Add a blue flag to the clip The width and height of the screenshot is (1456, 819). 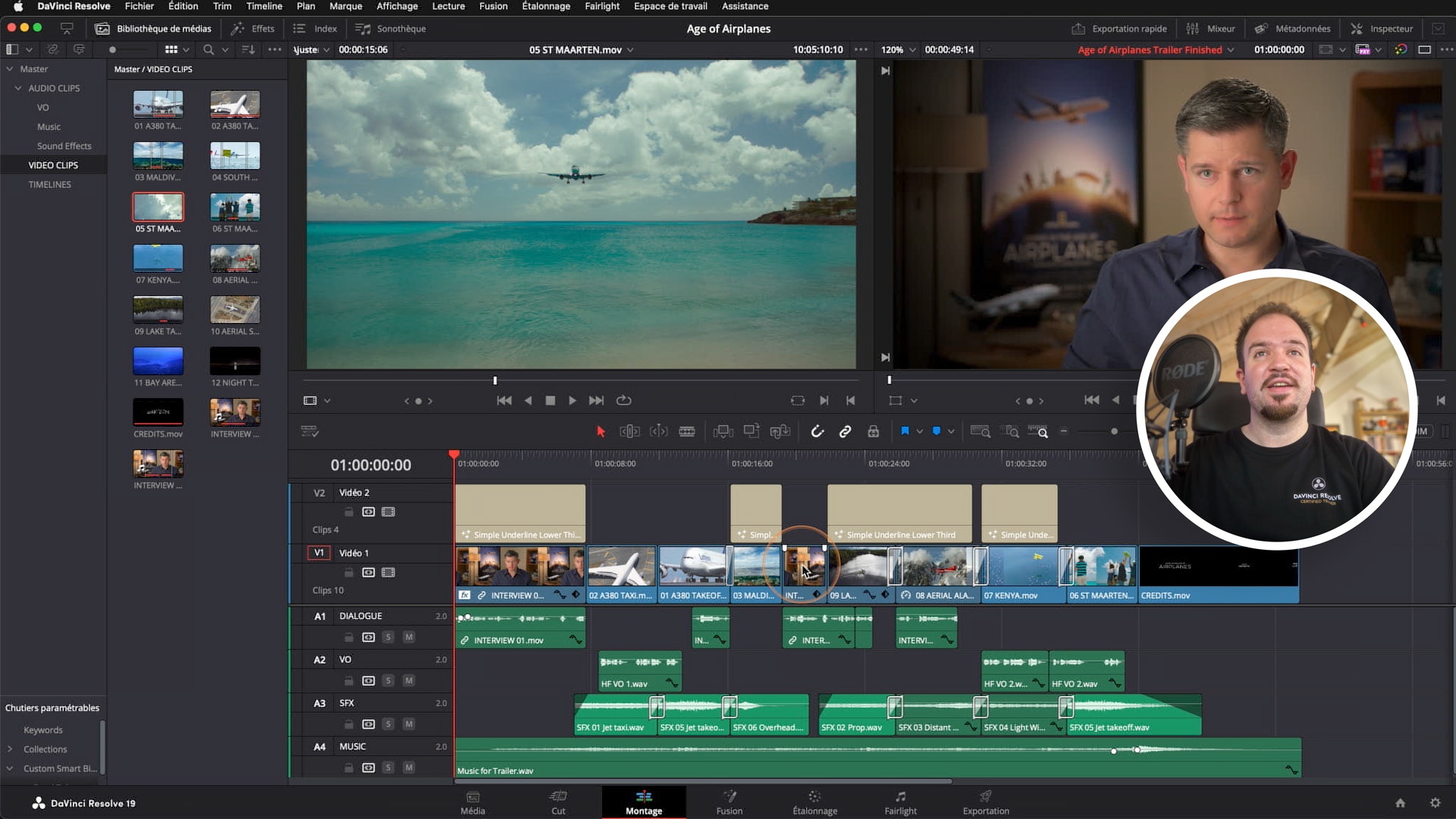905,431
